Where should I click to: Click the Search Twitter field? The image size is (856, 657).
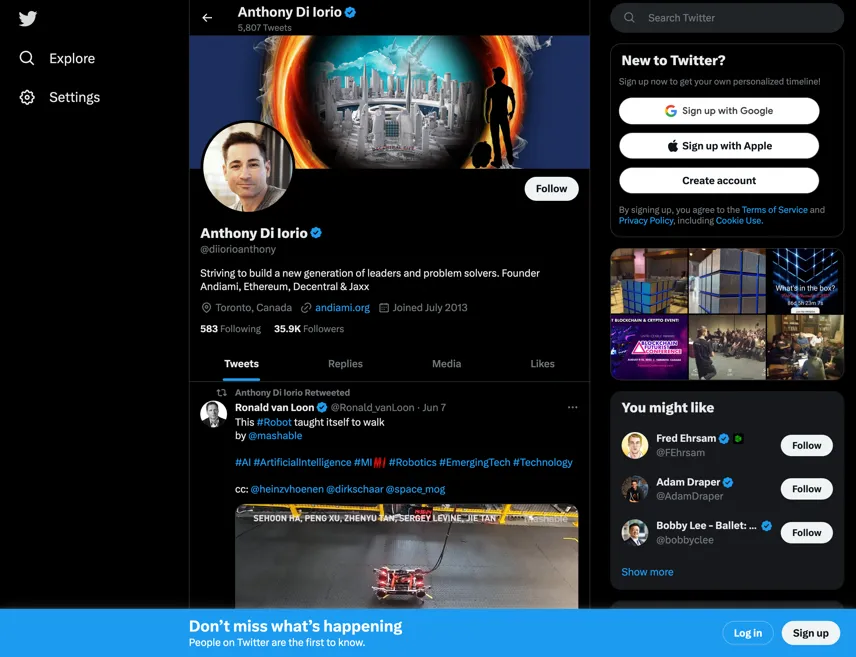(727, 18)
